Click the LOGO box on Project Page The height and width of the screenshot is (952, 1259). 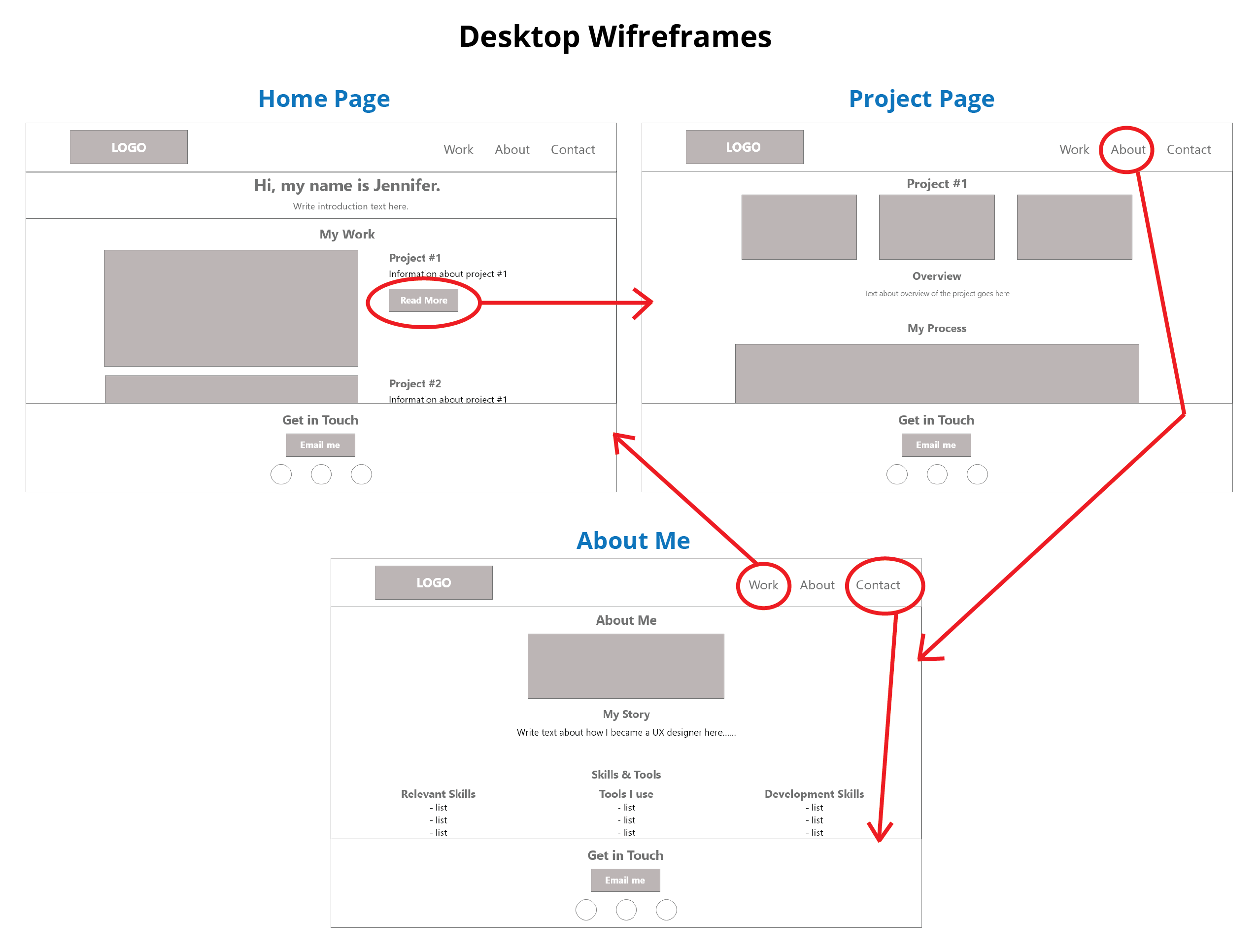click(x=745, y=147)
